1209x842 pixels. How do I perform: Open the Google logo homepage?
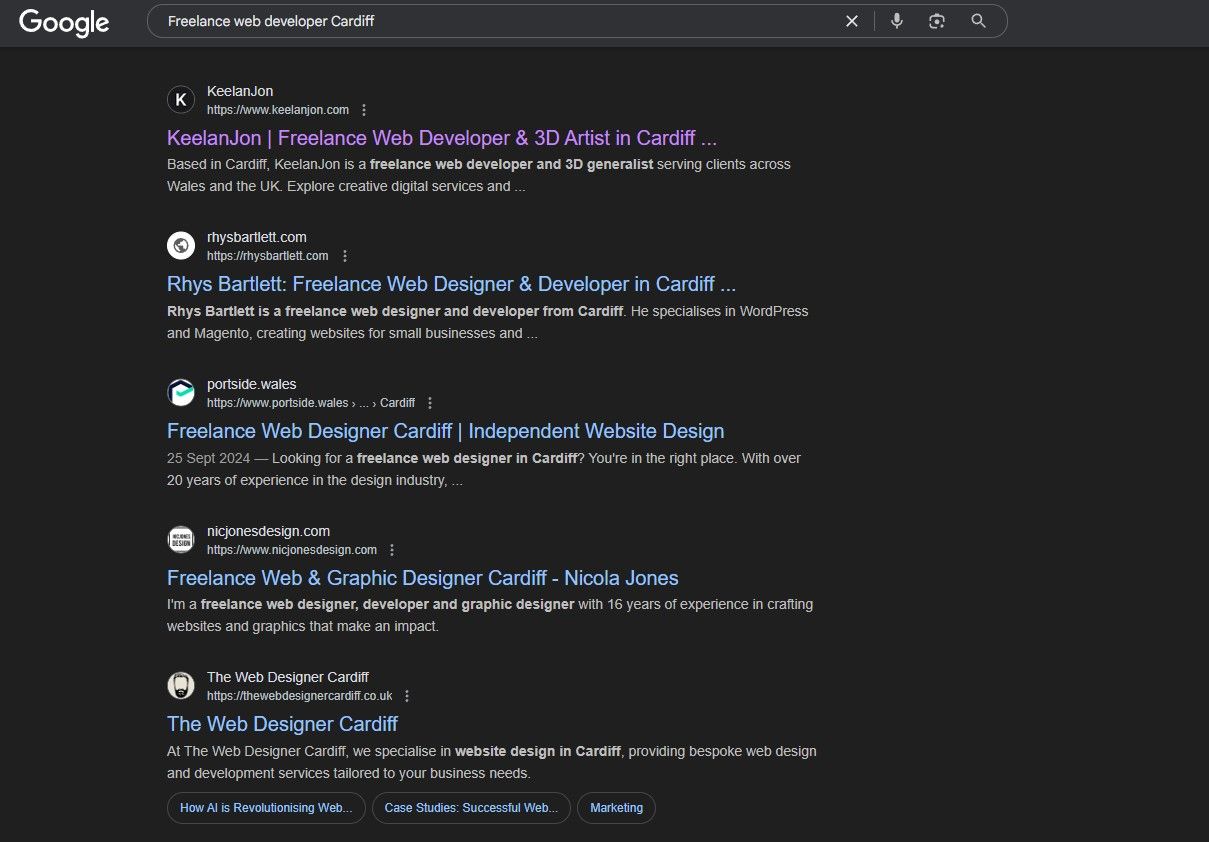[64, 22]
